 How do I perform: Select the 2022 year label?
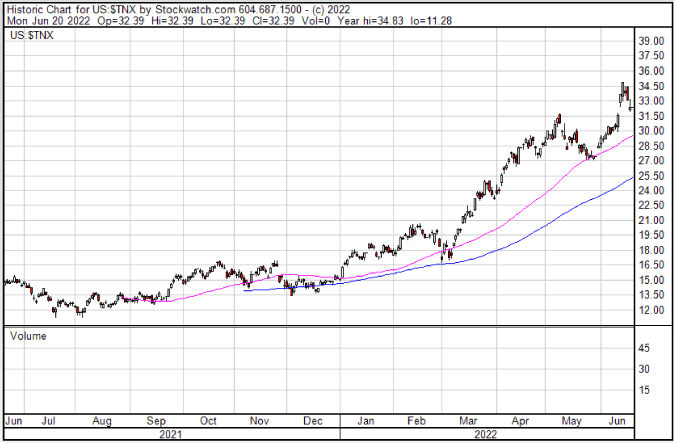pyautogui.click(x=486, y=434)
